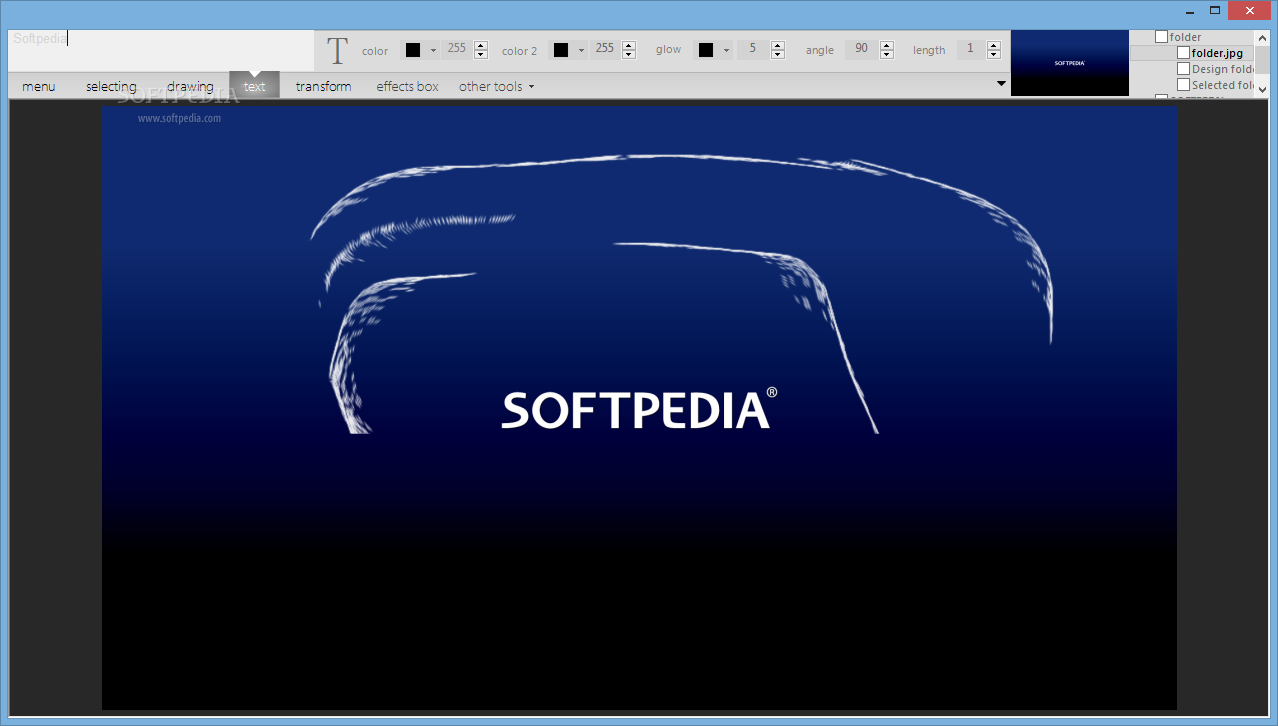Screen dimensions: 1278x726
Task: Decrease the length value with its down arrow
Action: (x=994, y=55)
